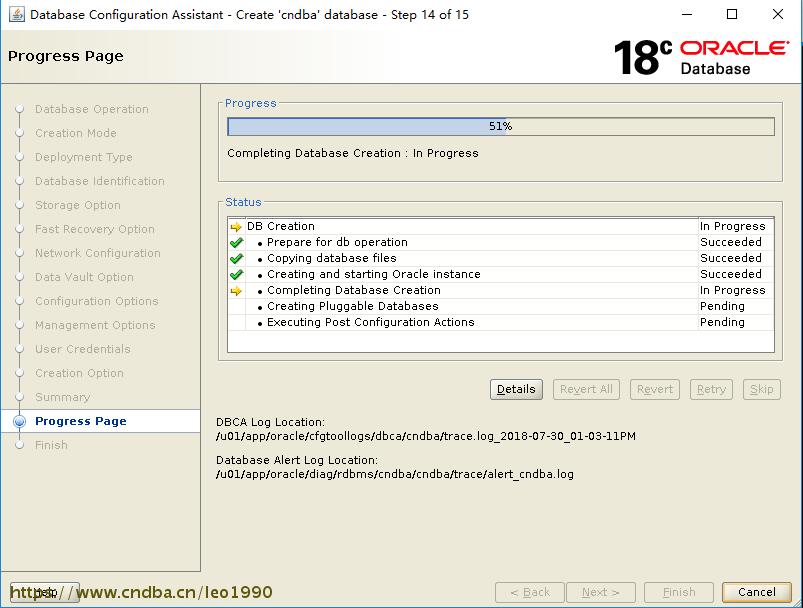Screen dimensions: 803x608
Task: Close the Database Configuration Assistant window
Action: tap(778, 14)
